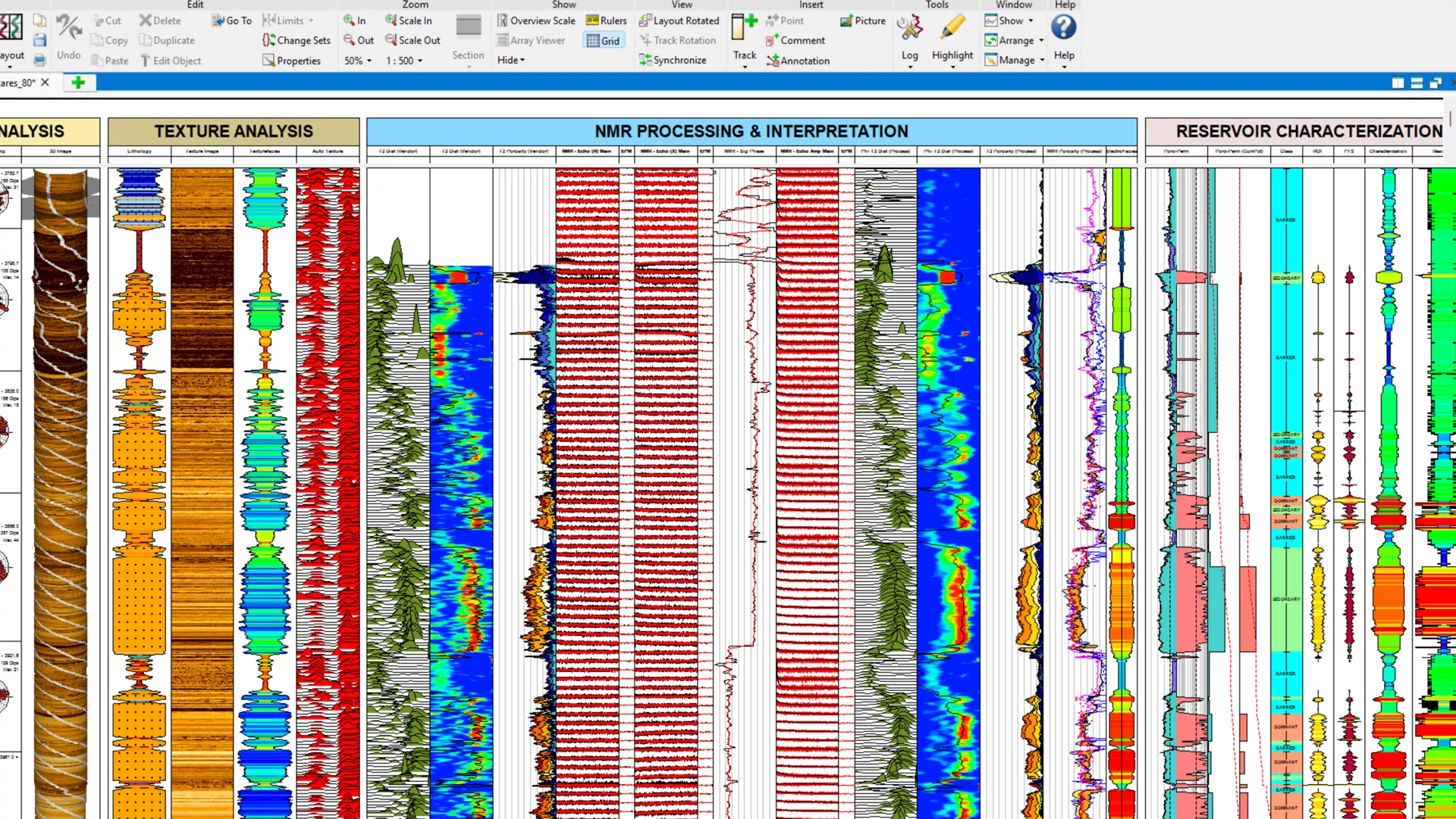
Task: Insert a Comment
Action: [x=795, y=40]
